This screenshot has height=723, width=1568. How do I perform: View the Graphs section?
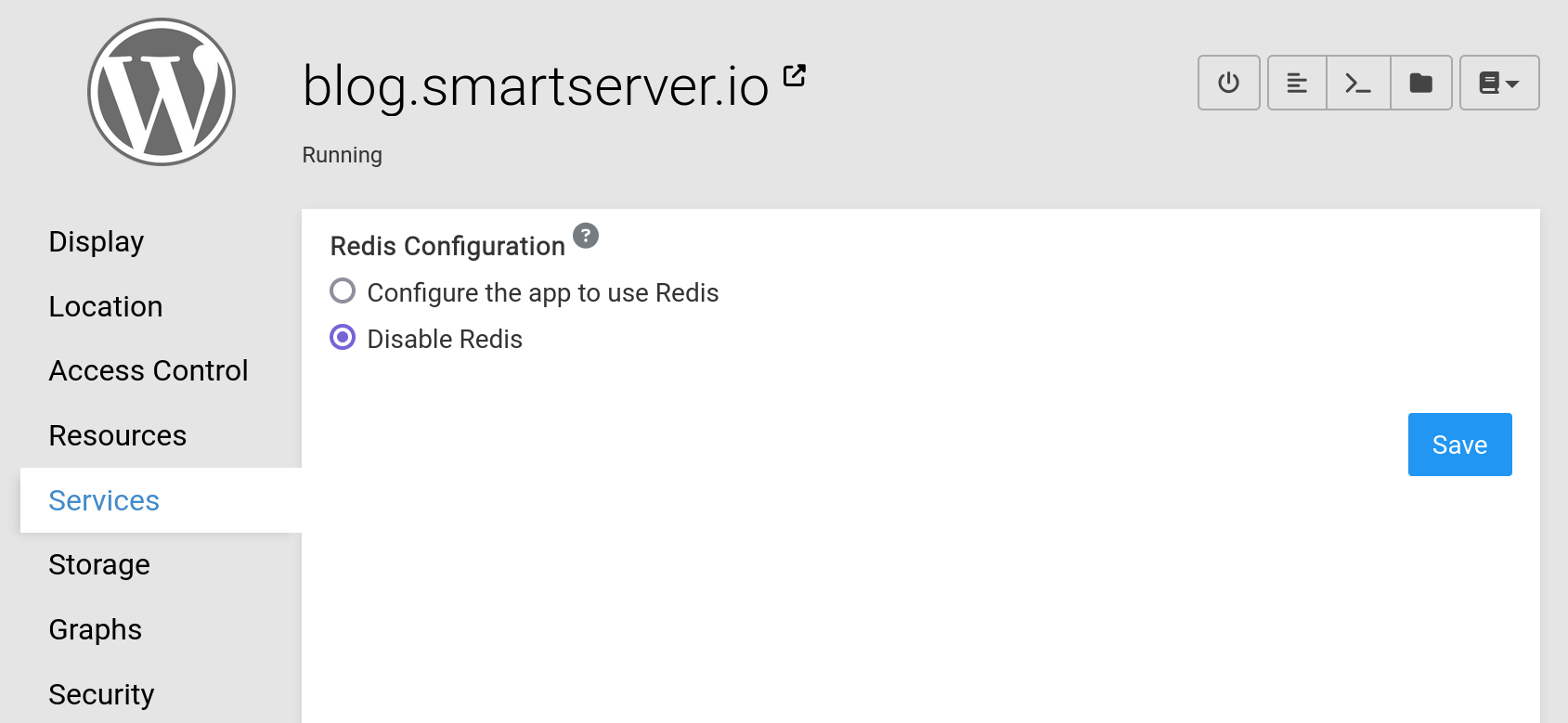(x=96, y=629)
